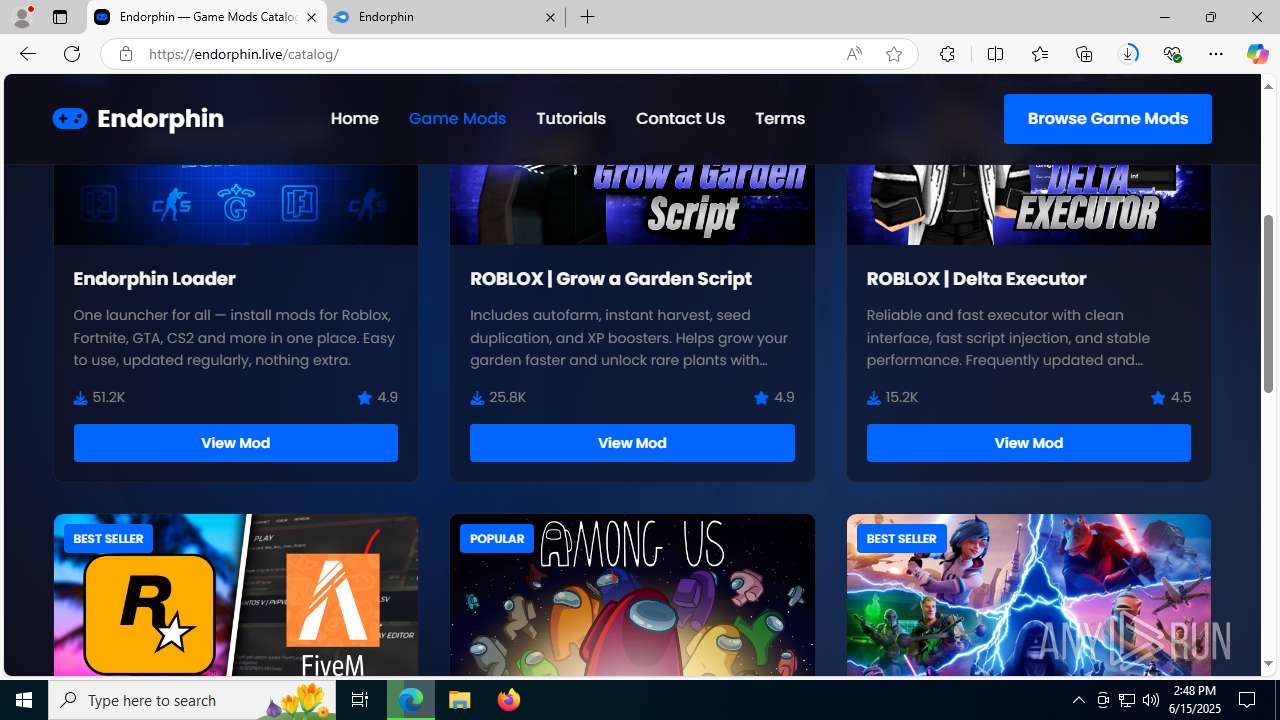Viewport: 1280px width, 720px height.
Task: Open browser Extensions icon
Action: point(947,54)
